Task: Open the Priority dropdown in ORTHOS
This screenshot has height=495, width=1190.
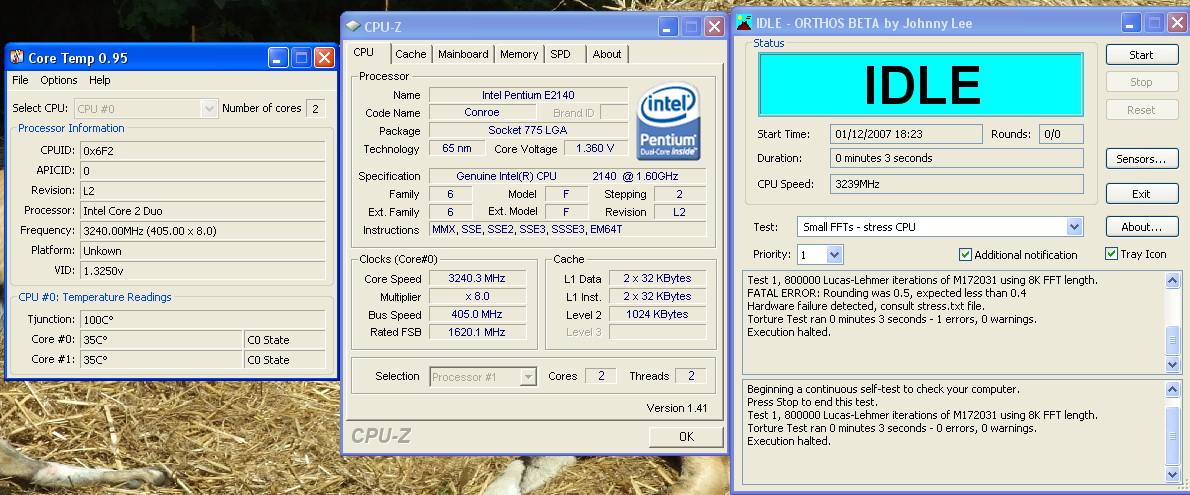Action: point(835,254)
